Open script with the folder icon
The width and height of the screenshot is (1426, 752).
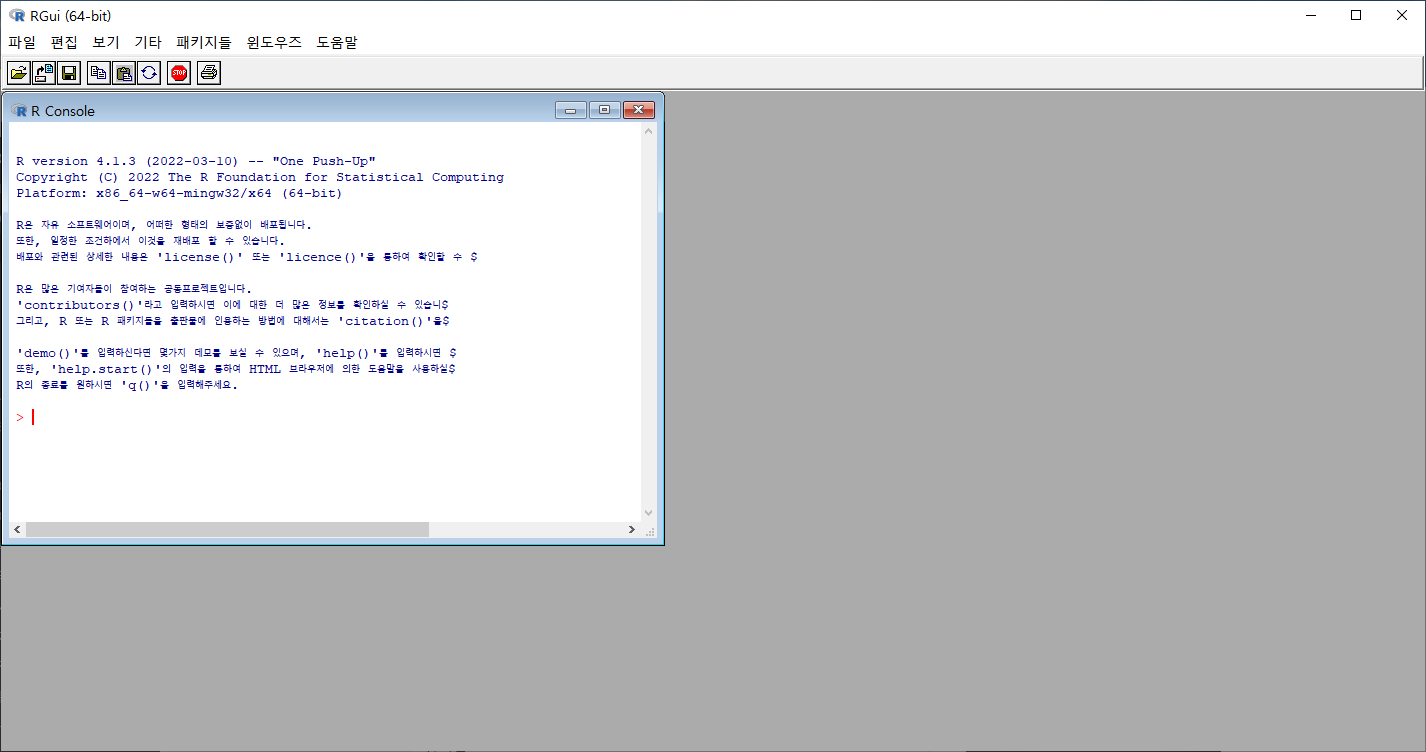coord(19,73)
